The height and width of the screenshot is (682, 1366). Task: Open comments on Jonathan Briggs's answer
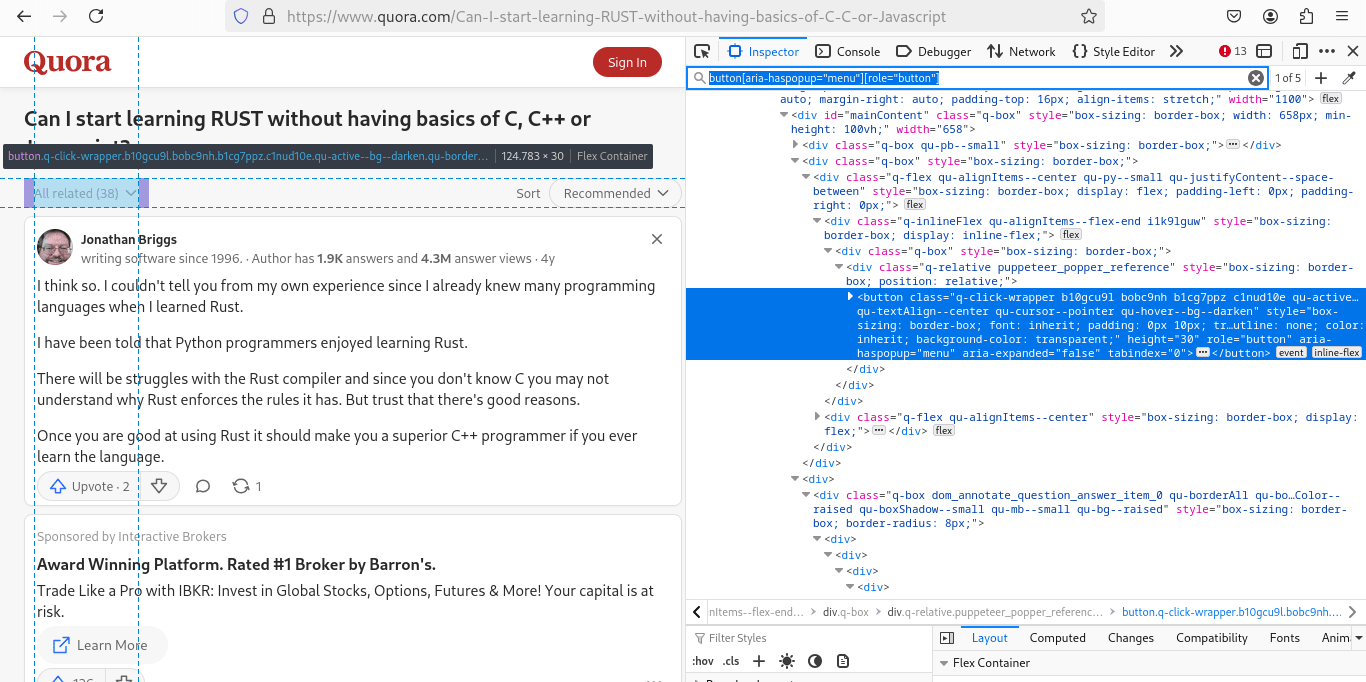pyautogui.click(x=203, y=486)
